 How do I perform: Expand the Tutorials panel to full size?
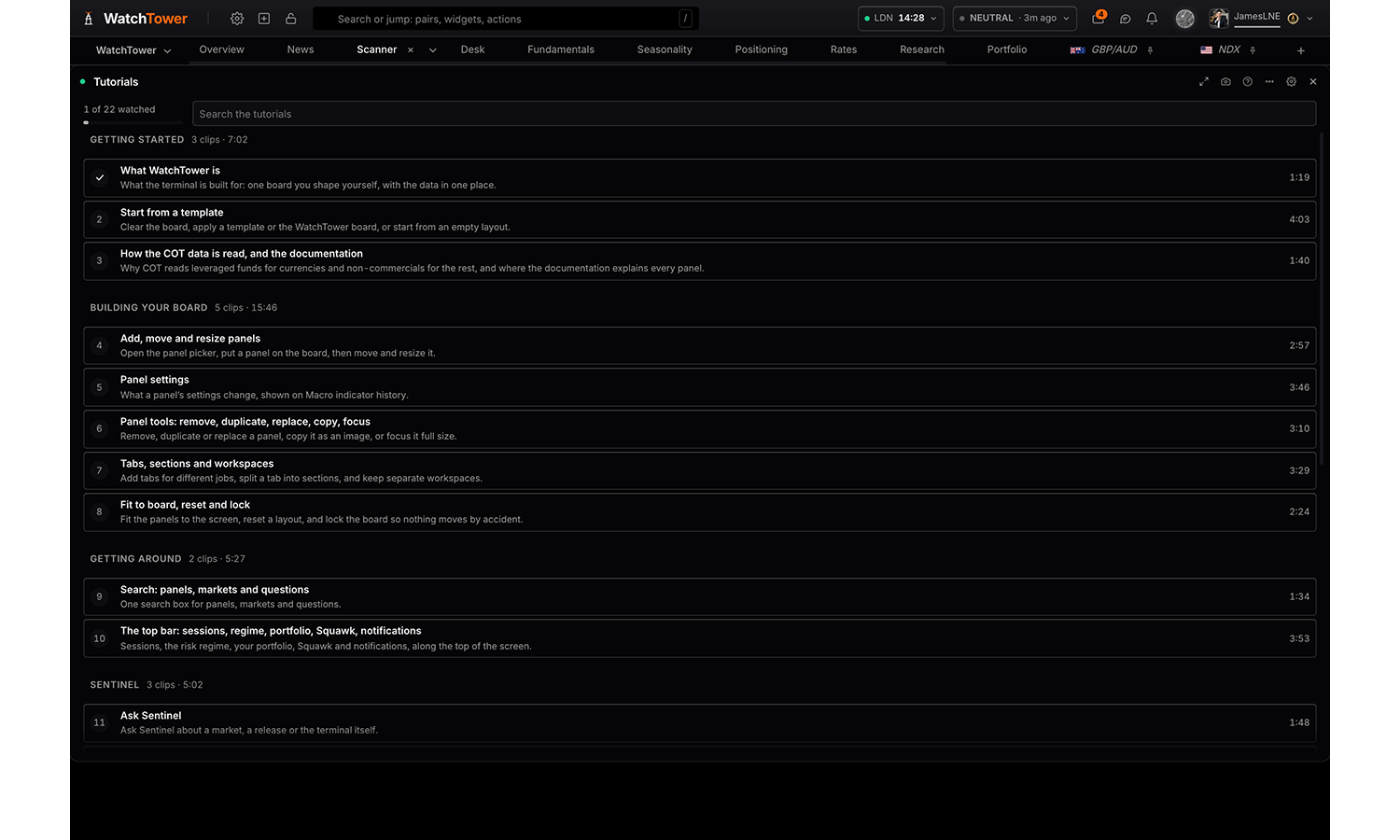point(1204,82)
